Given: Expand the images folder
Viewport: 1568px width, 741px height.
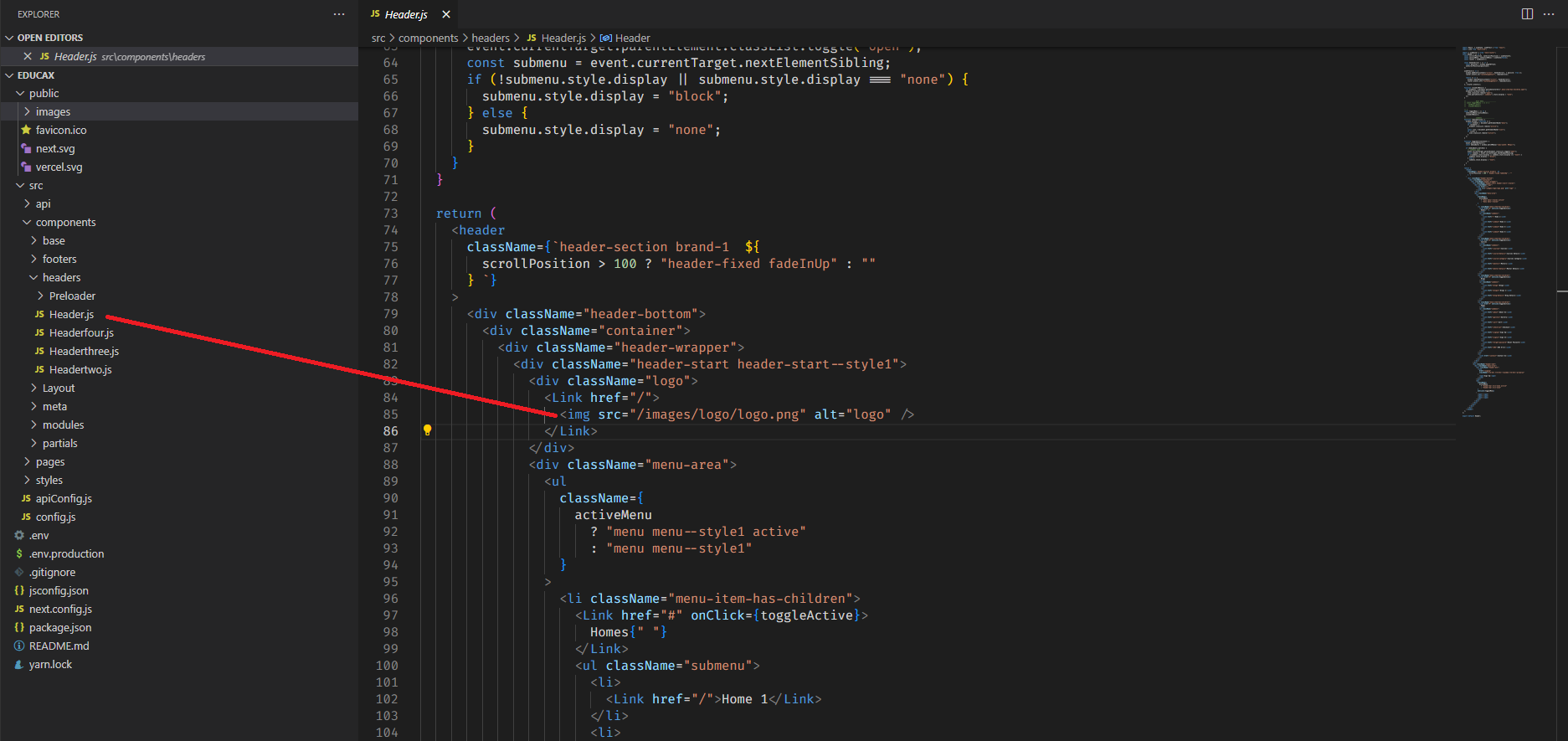Looking at the screenshot, I should tap(53, 111).
